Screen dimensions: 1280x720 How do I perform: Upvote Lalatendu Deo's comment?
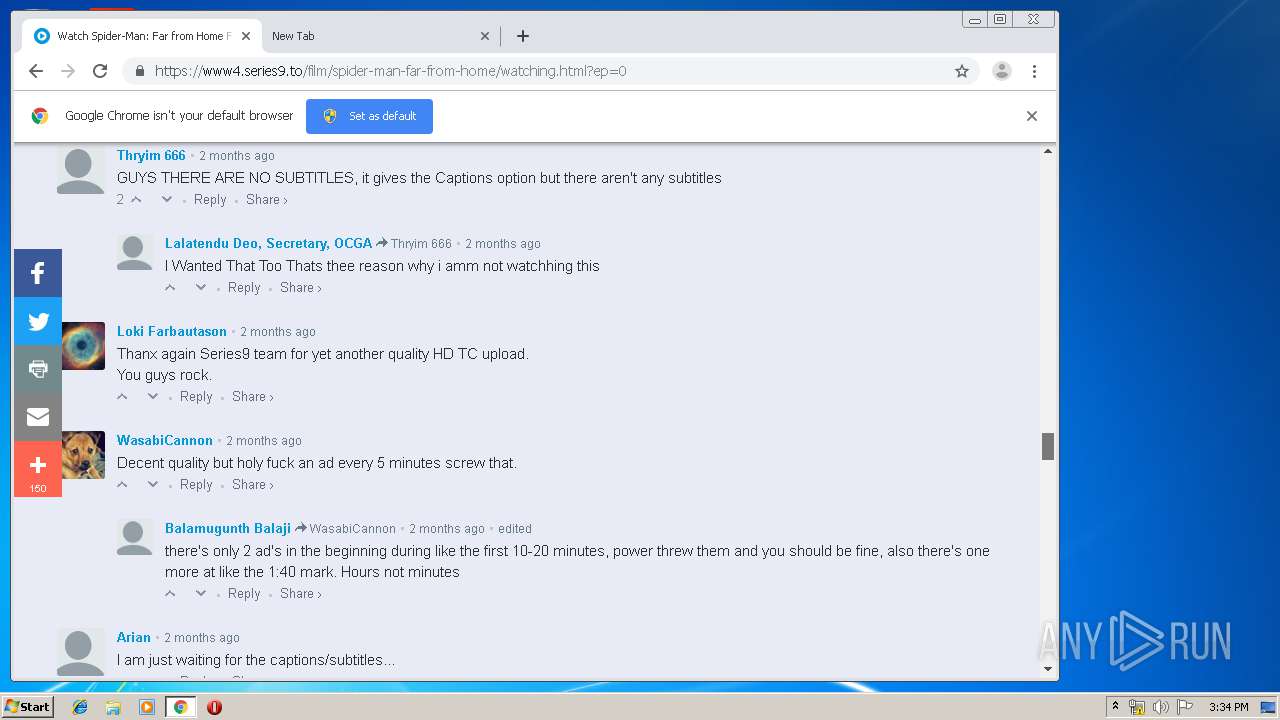pyautogui.click(x=170, y=288)
